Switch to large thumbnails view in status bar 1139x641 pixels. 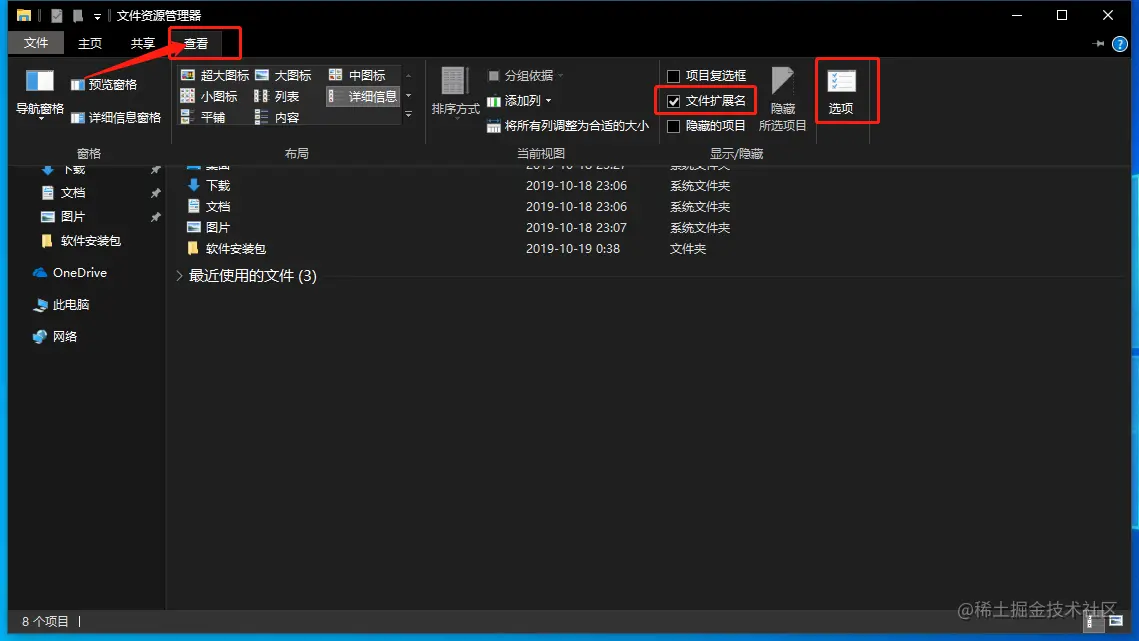[1116, 621]
